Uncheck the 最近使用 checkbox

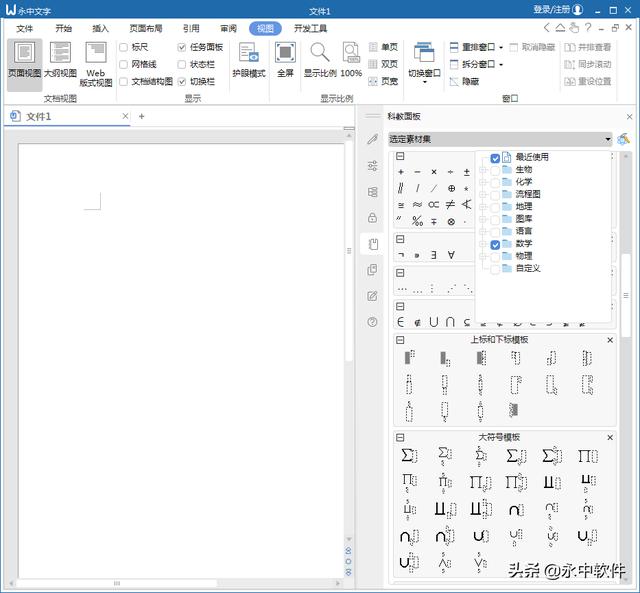click(495, 158)
